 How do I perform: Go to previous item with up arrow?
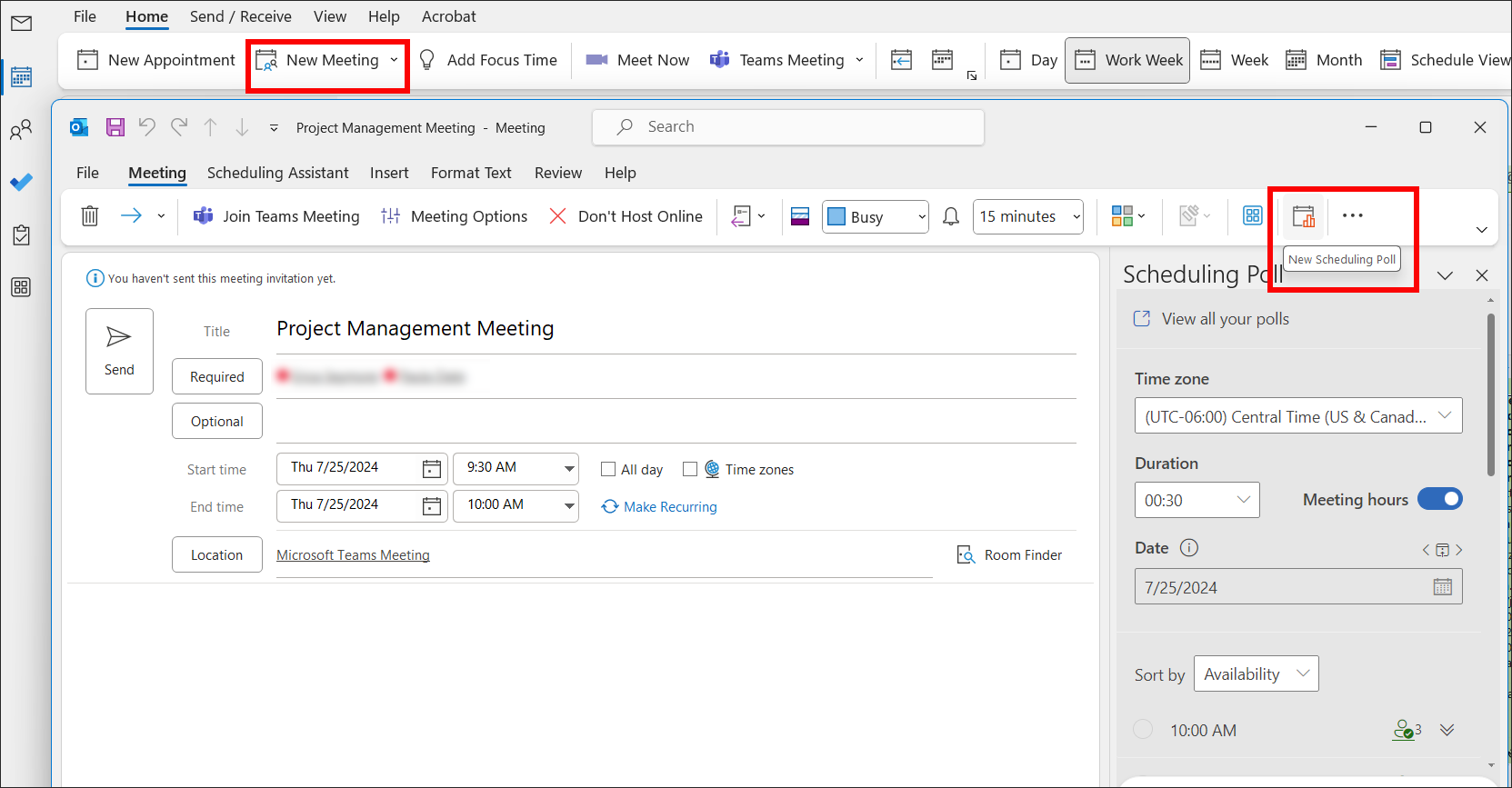click(210, 127)
